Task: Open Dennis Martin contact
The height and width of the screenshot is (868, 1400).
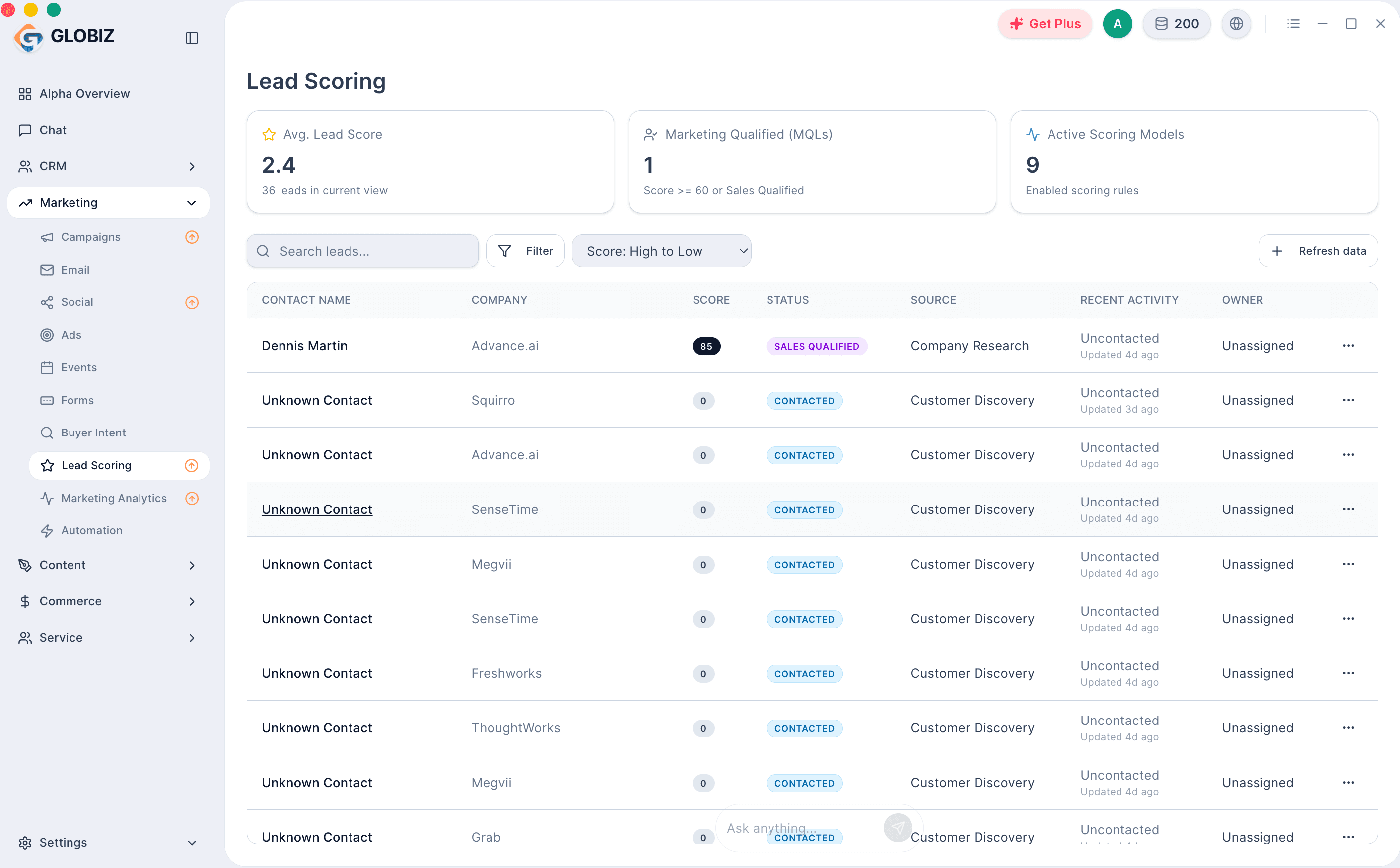Action: [305, 346]
